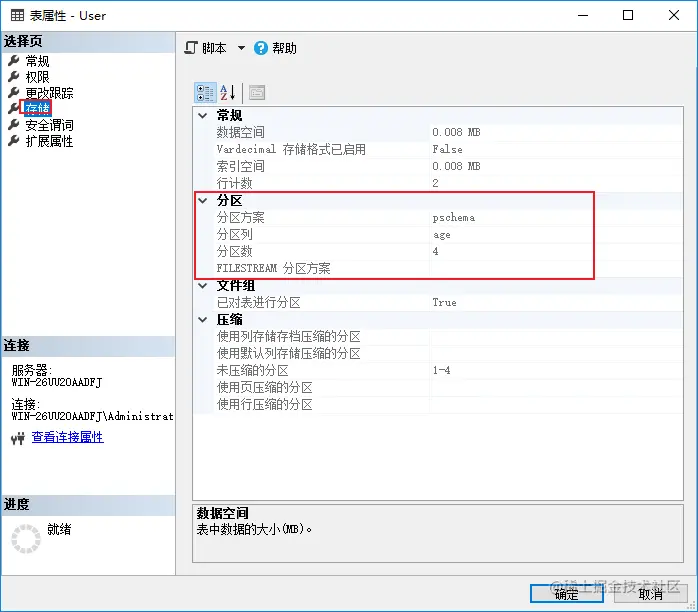This screenshot has height=612, width=698.
Task: Sort properties alphabetically with the A-Z icon
Action: [x=227, y=93]
